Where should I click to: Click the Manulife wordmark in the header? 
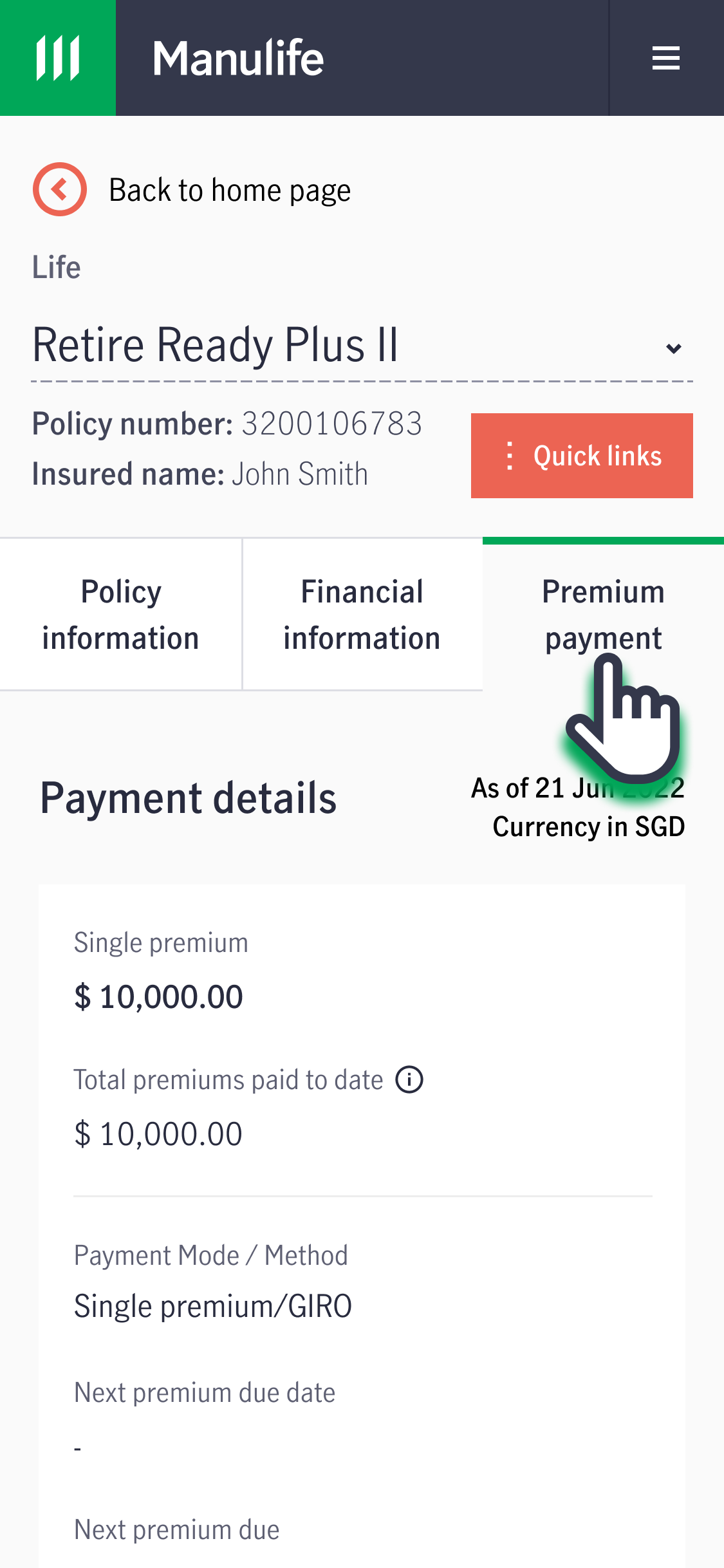pyautogui.click(x=238, y=58)
